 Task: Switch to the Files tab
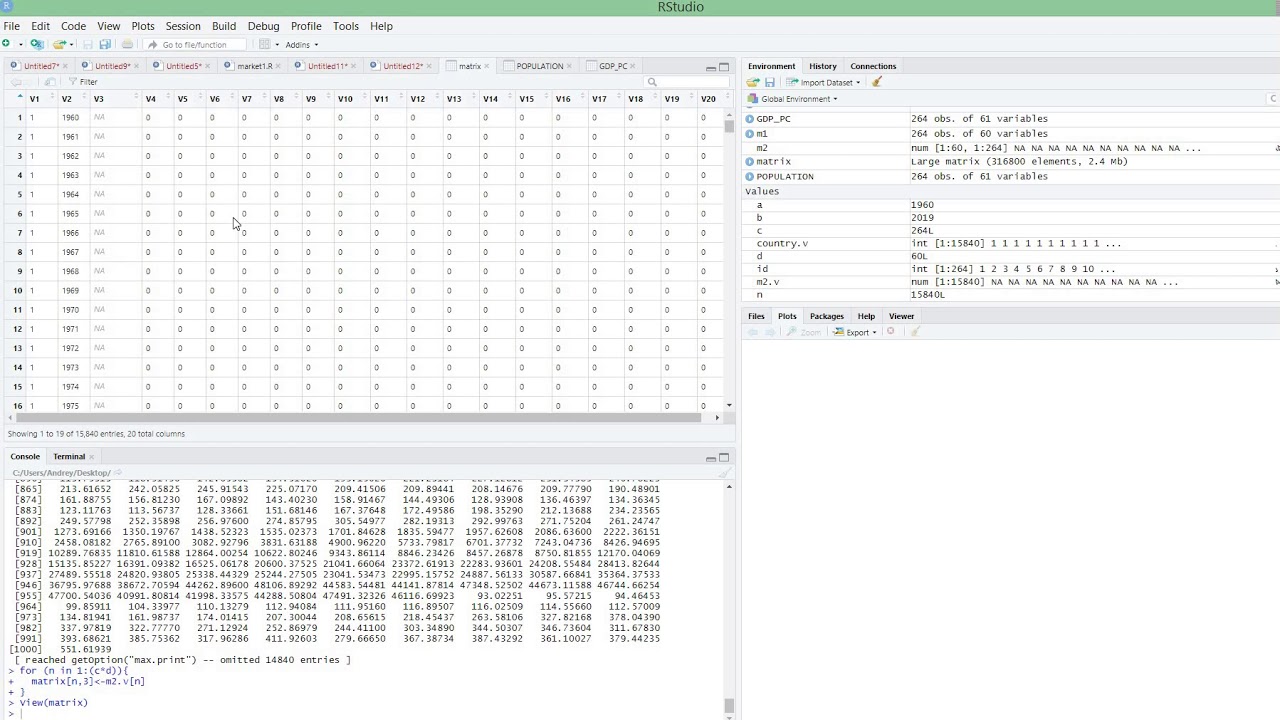pos(756,316)
